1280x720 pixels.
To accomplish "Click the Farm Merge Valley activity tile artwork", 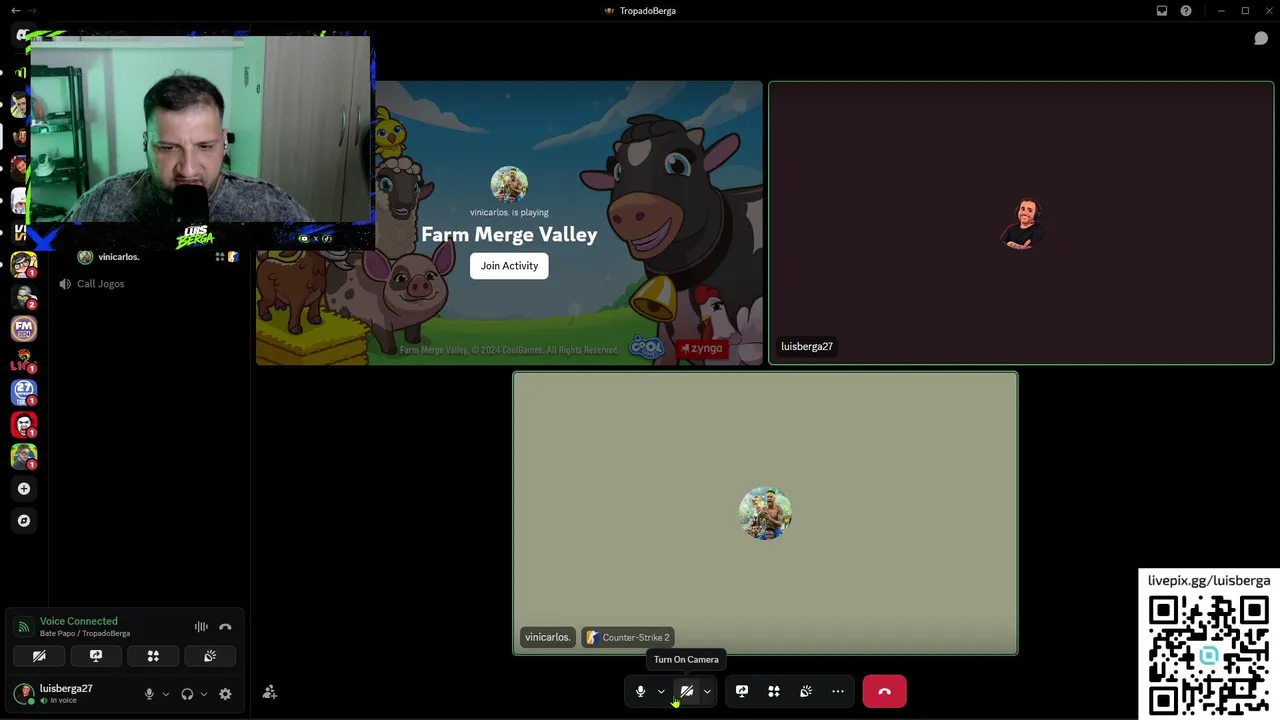I will pyautogui.click(x=509, y=223).
